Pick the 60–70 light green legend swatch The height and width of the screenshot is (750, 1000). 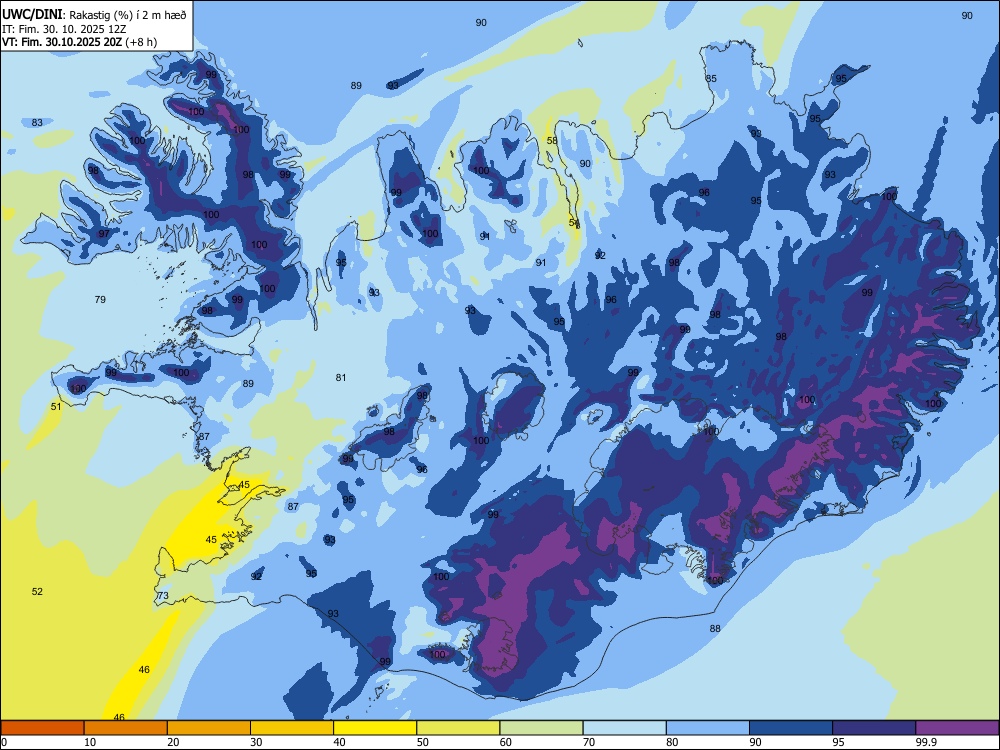[x=541, y=728]
